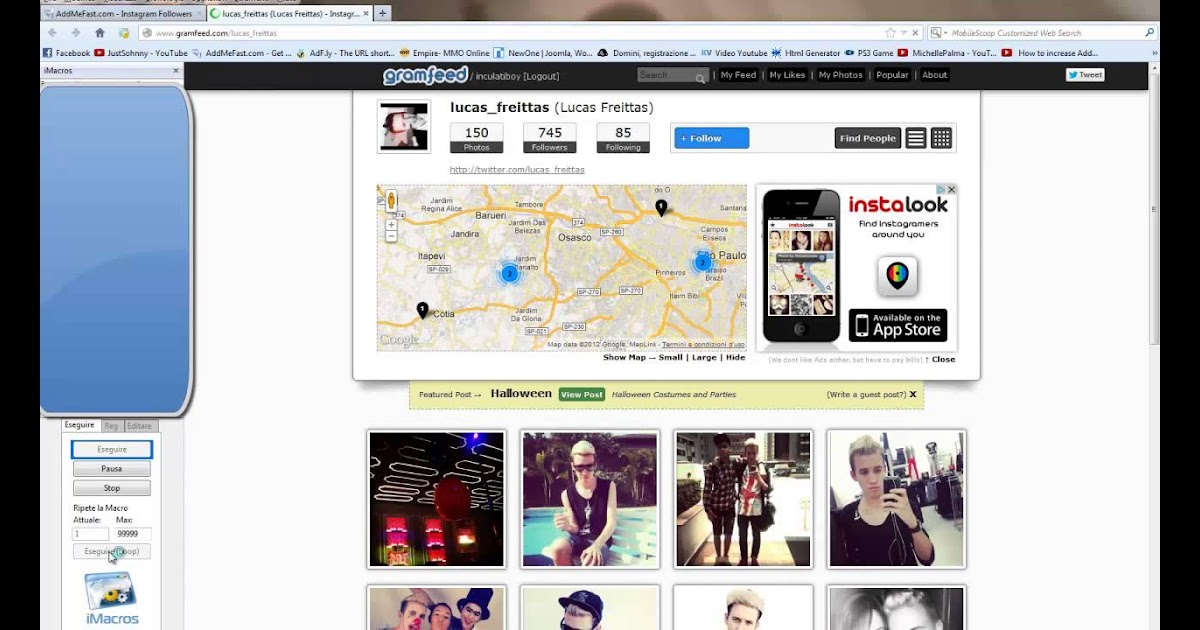Click the blue cluster near São Paulo
This screenshot has height=630, width=1200.
coord(702,263)
